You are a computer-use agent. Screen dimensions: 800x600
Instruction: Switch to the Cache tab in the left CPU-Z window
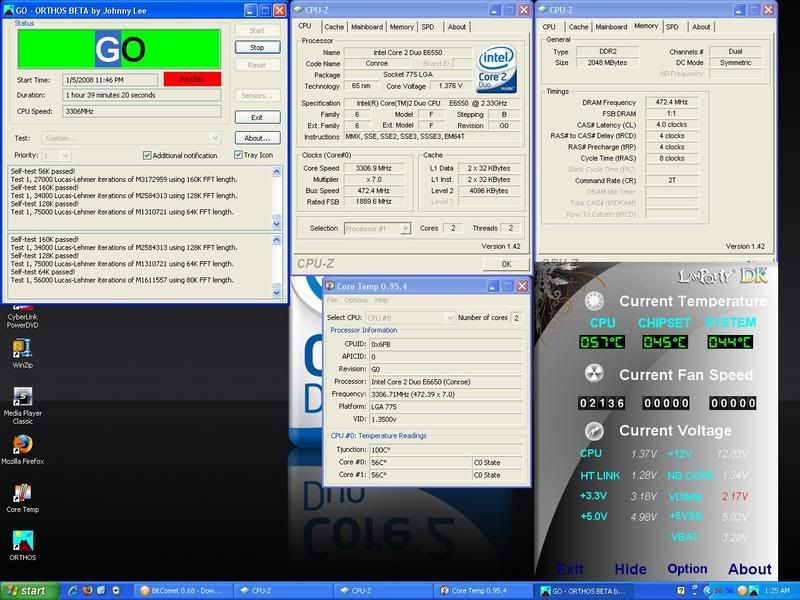[x=334, y=27]
